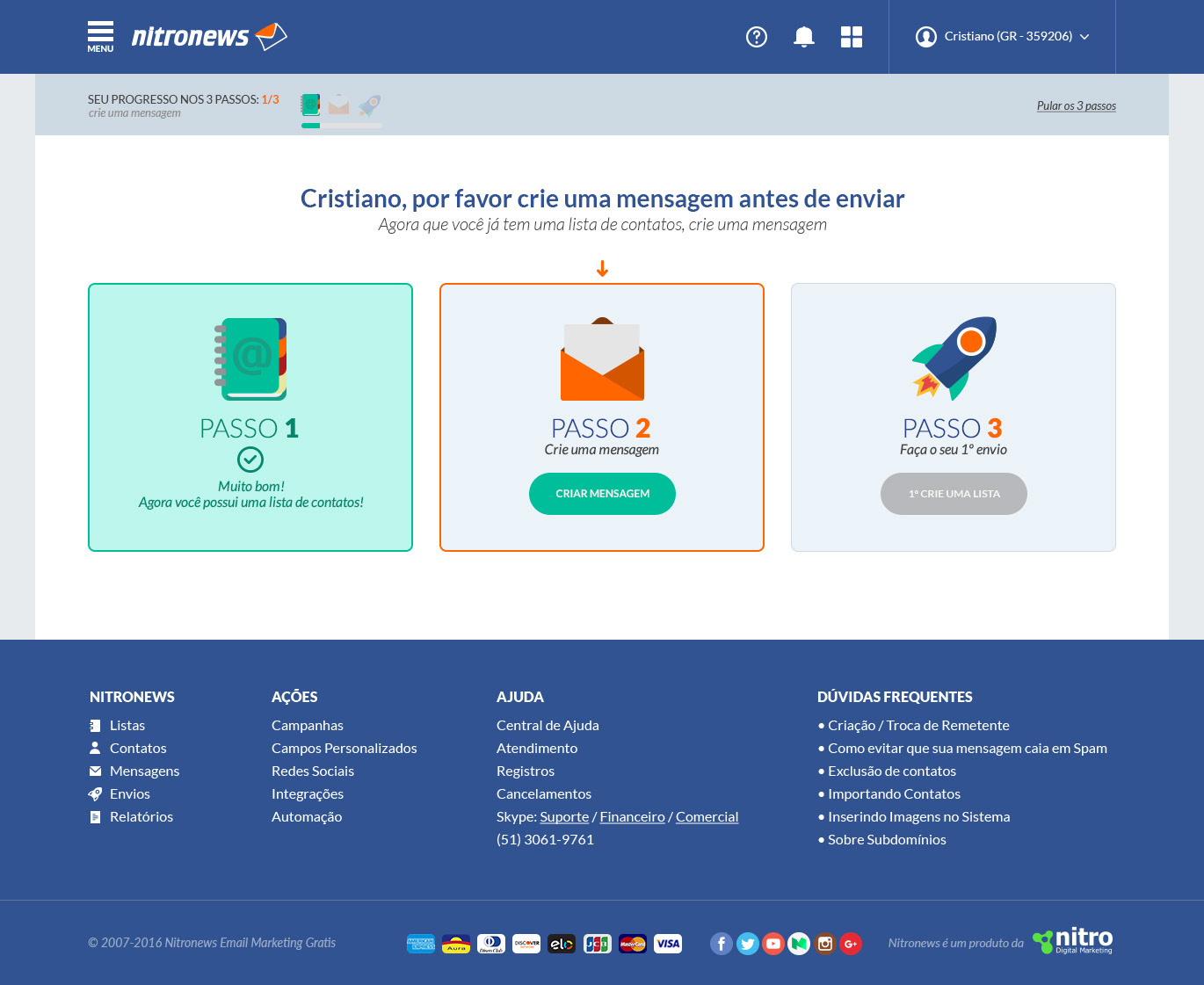The width and height of the screenshot is (1204, 985).
Task: Open the help question mark icon
Action: tap(757, 37)
